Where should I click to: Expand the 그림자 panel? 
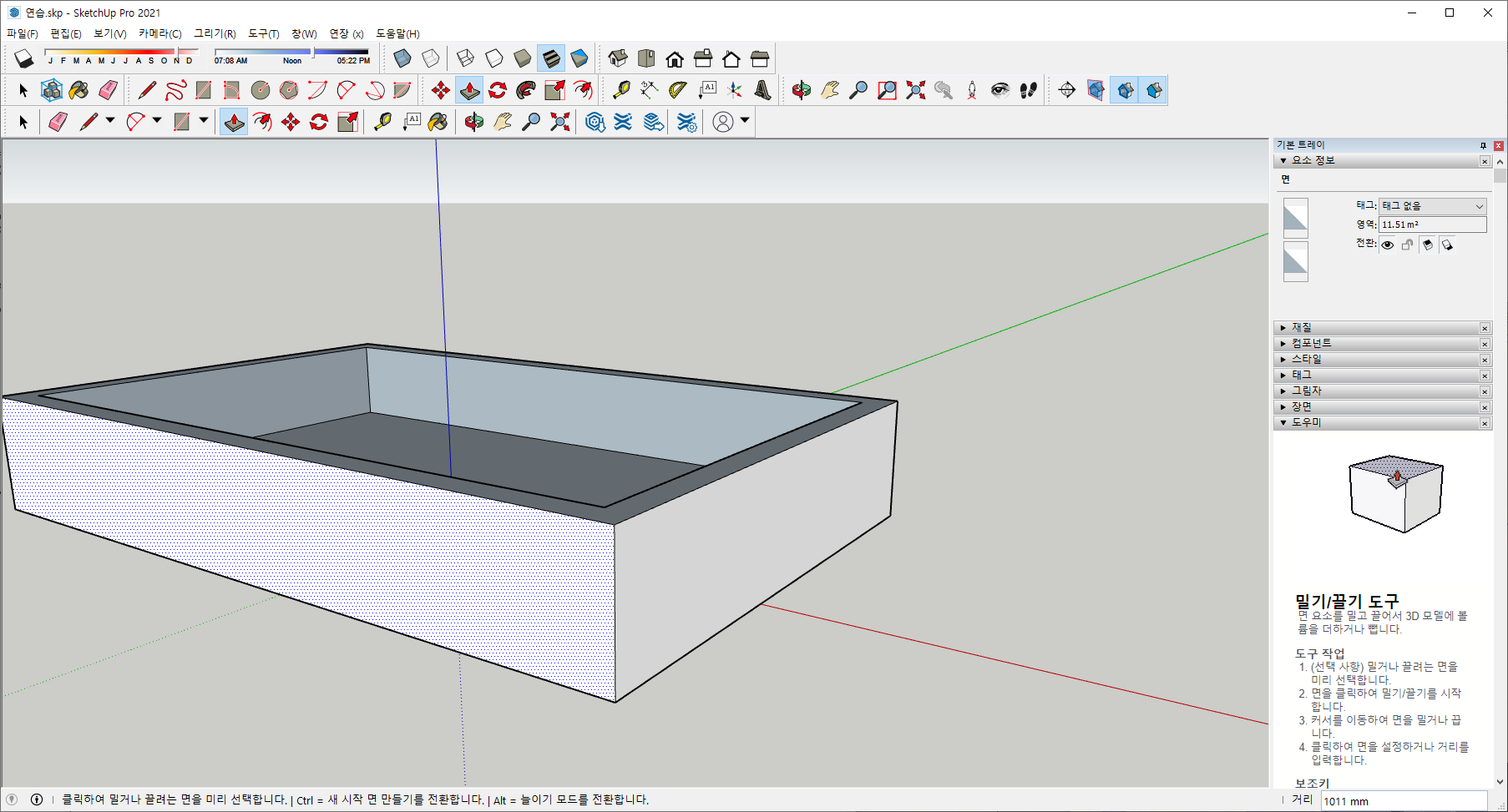pyautogui.click(x=1382, y=391)
